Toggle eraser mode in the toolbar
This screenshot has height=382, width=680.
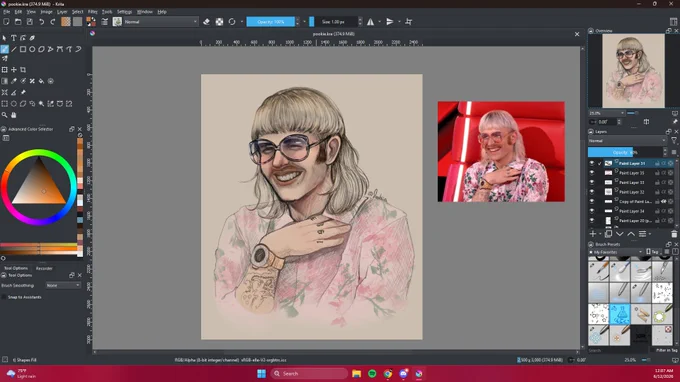pos(206,22)
